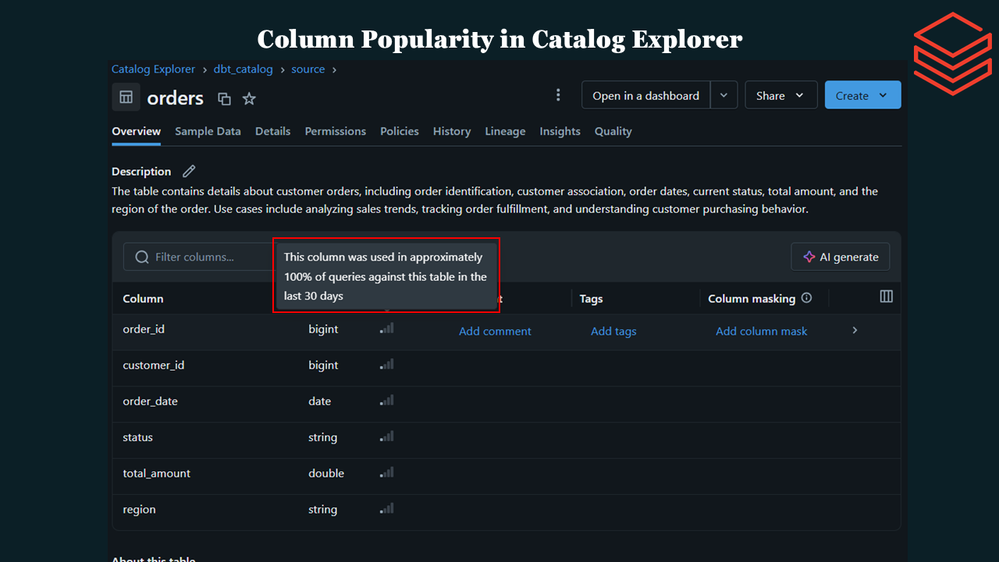Click the bigint type of customer_id
Screen dimensions: 999x562
click(x=323, y=365)
